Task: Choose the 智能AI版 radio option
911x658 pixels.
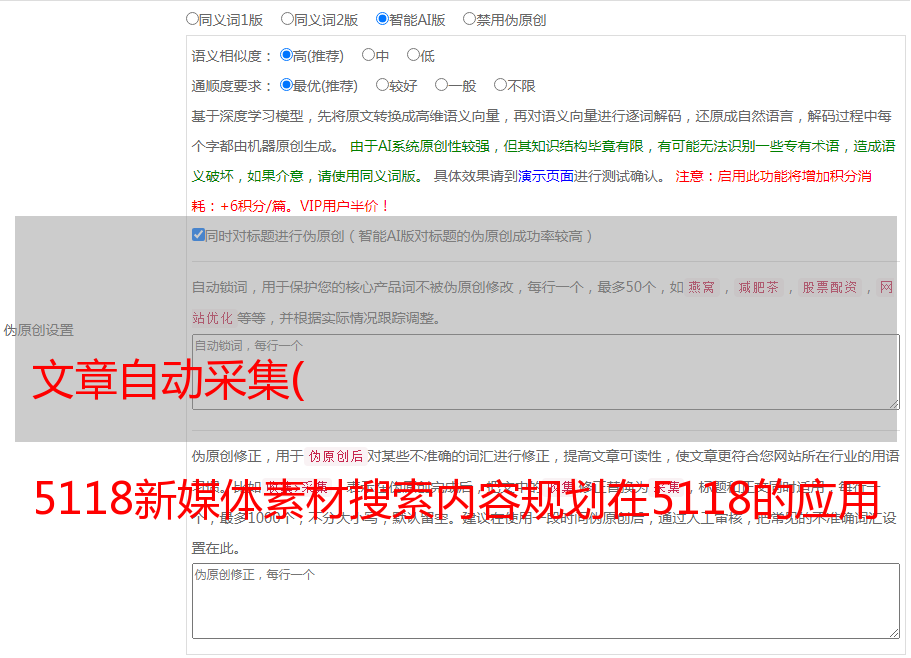Action: (x=382, y=19)
